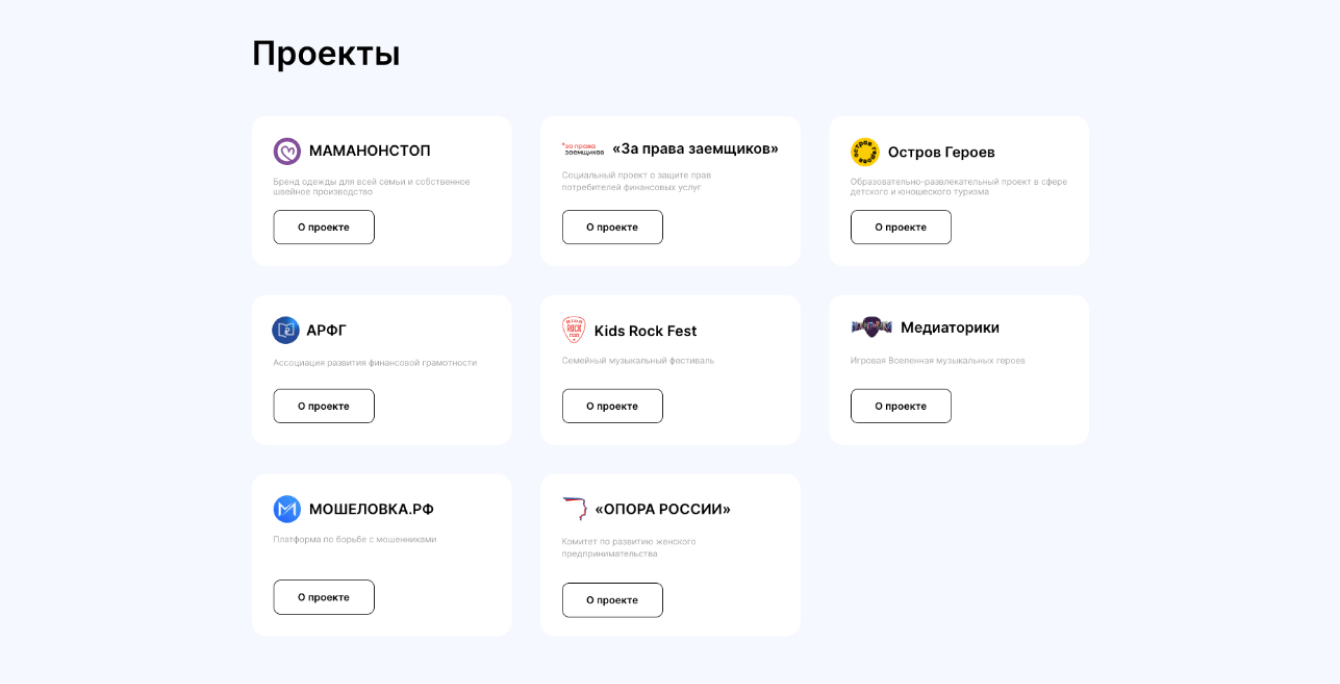The image size is (1340, 684).
Task: Open 'О проекте' for Kids Rock Fest
Action: coord(612,406)
